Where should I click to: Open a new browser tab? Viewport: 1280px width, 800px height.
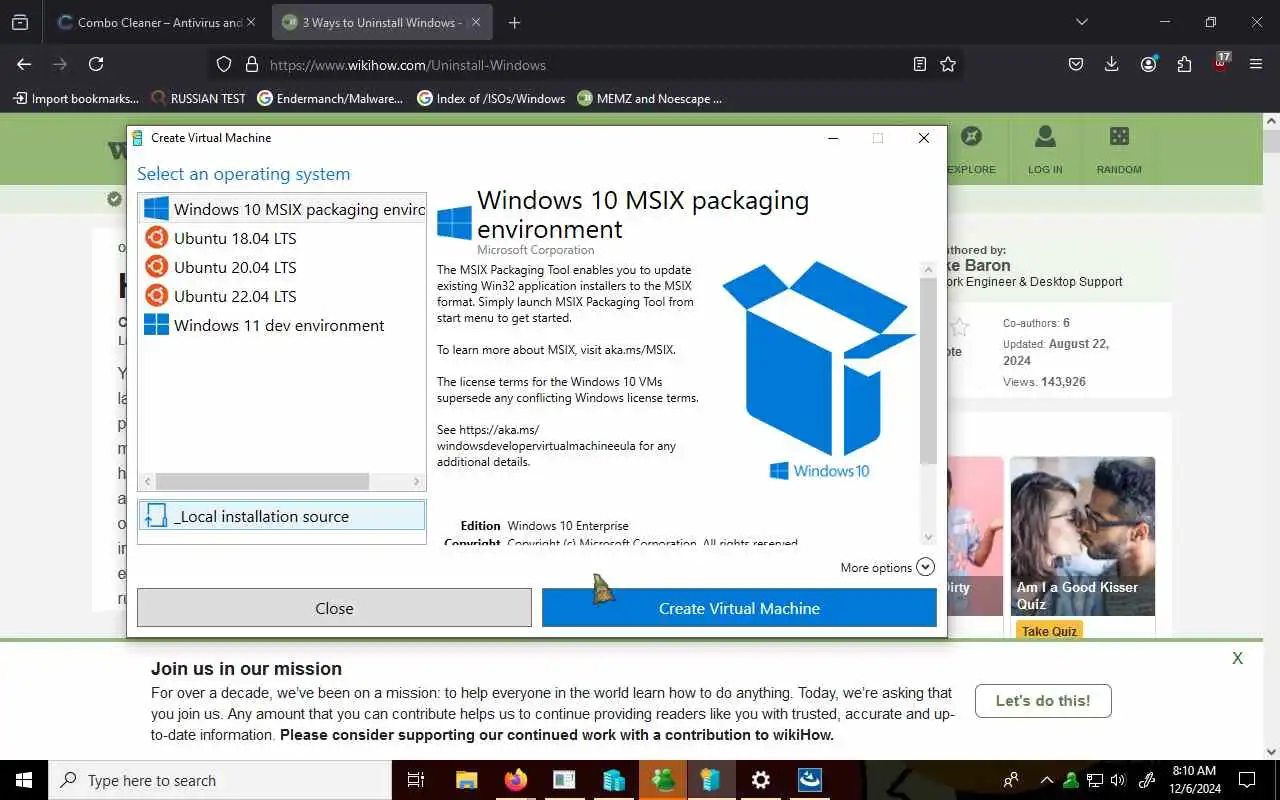(514, 22)
